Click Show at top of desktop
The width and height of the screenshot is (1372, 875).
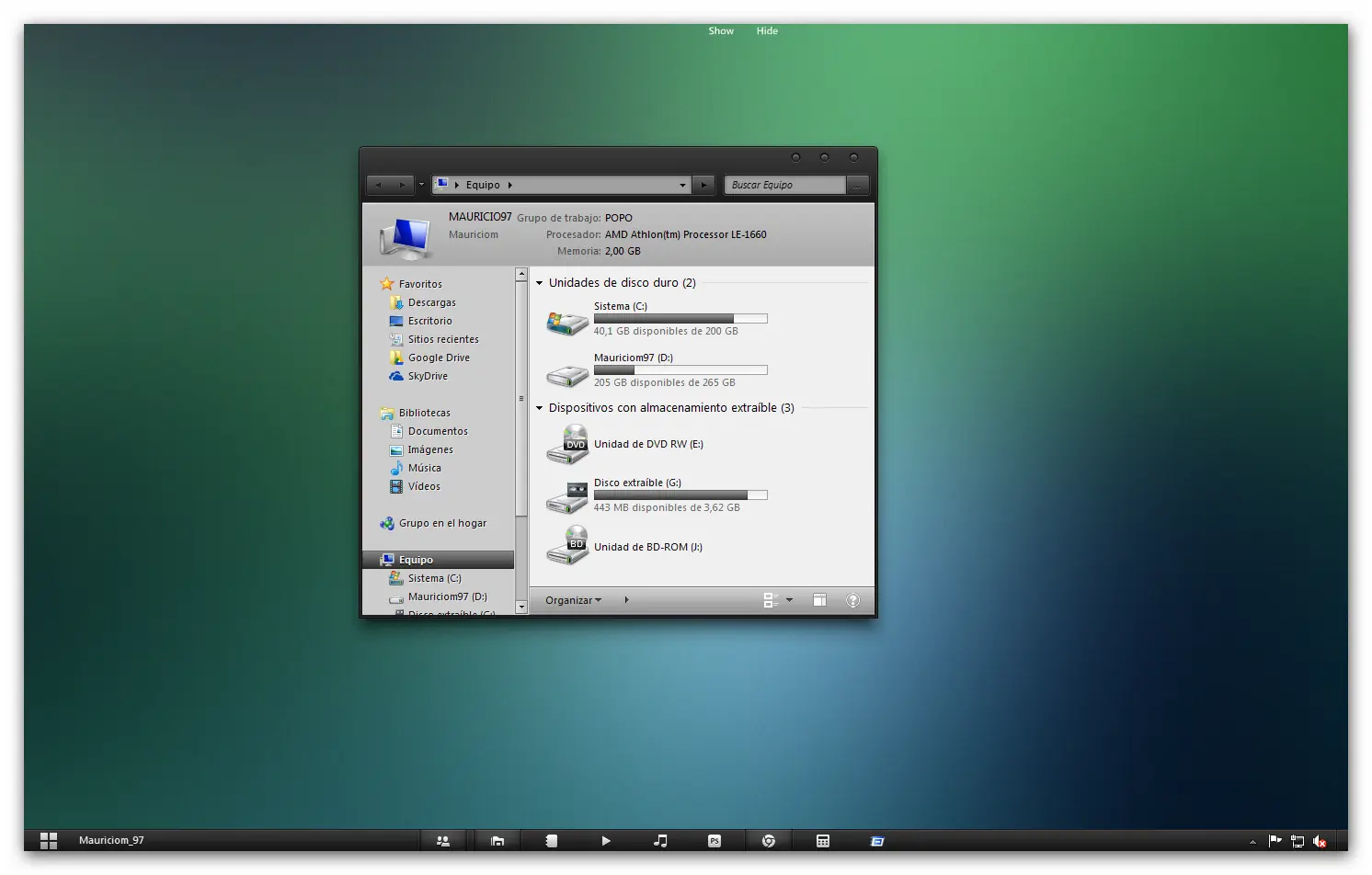[721, 31]
